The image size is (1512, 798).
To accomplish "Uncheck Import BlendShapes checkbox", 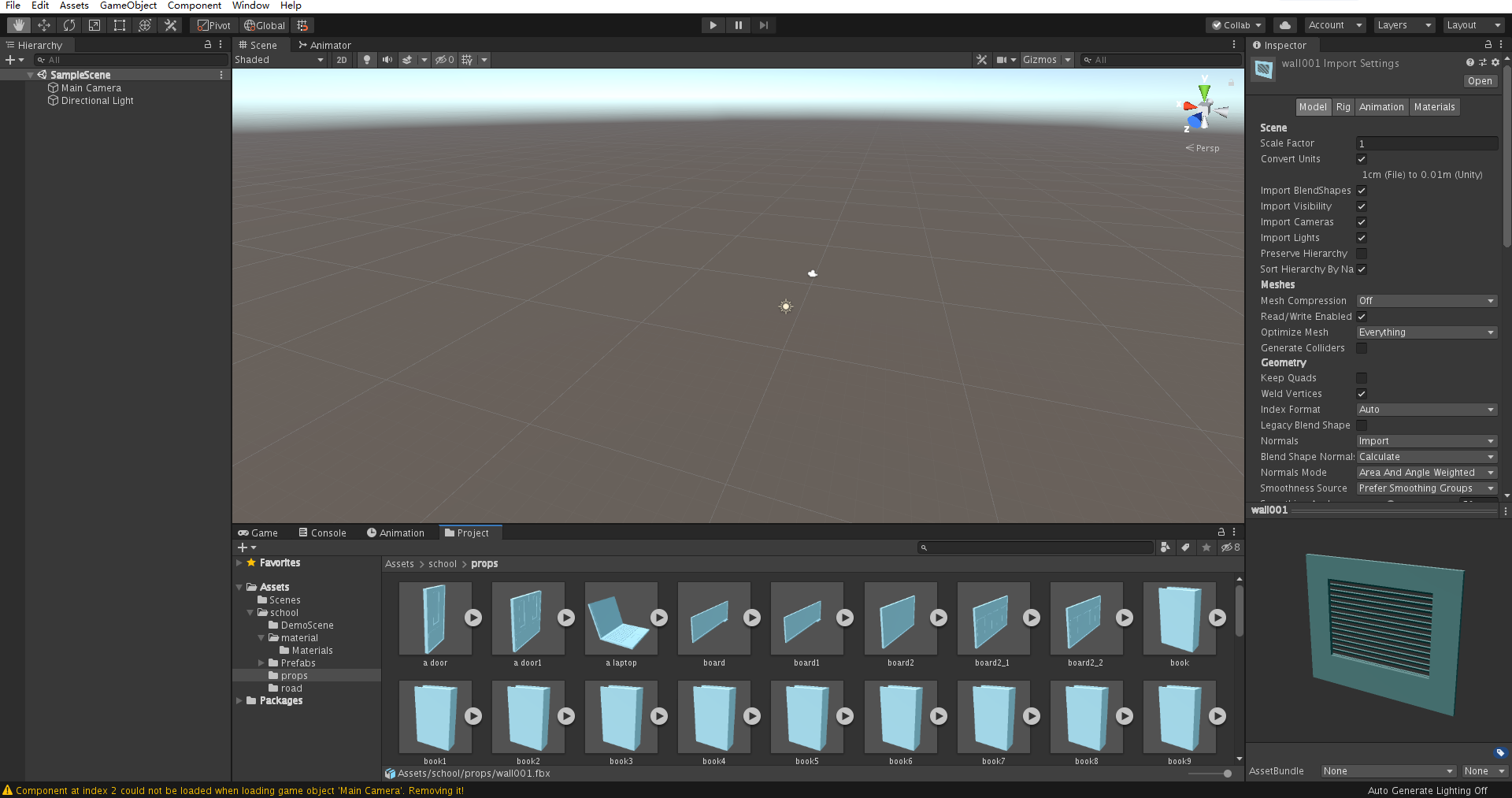I will tap(1362, 191).
